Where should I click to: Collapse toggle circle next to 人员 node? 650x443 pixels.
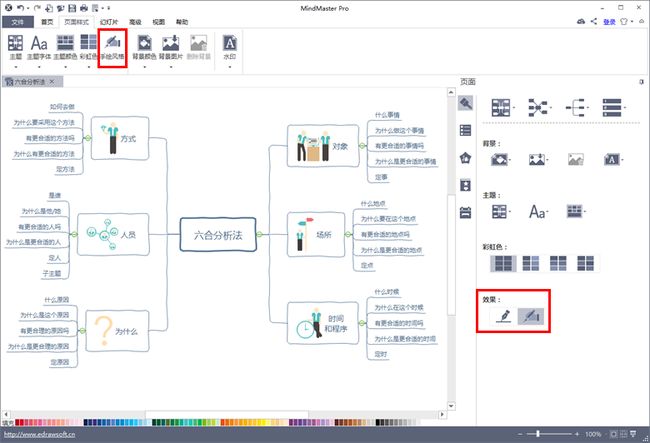[74, 235]
